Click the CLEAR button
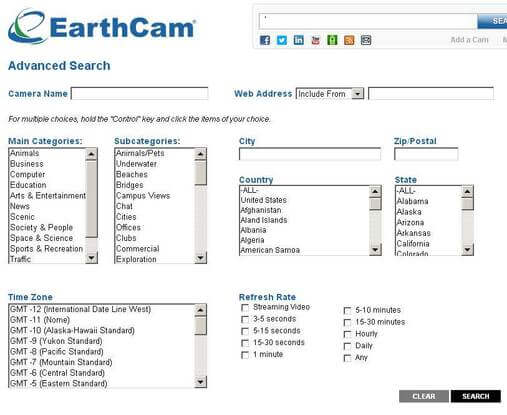 click(x=424, y=396)
